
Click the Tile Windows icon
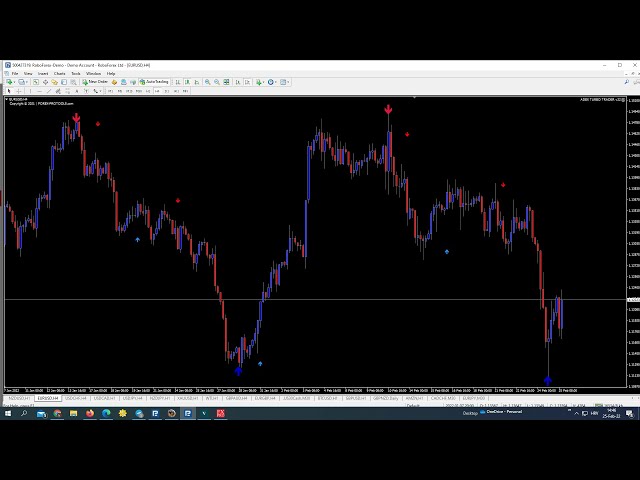pos(227,82)
